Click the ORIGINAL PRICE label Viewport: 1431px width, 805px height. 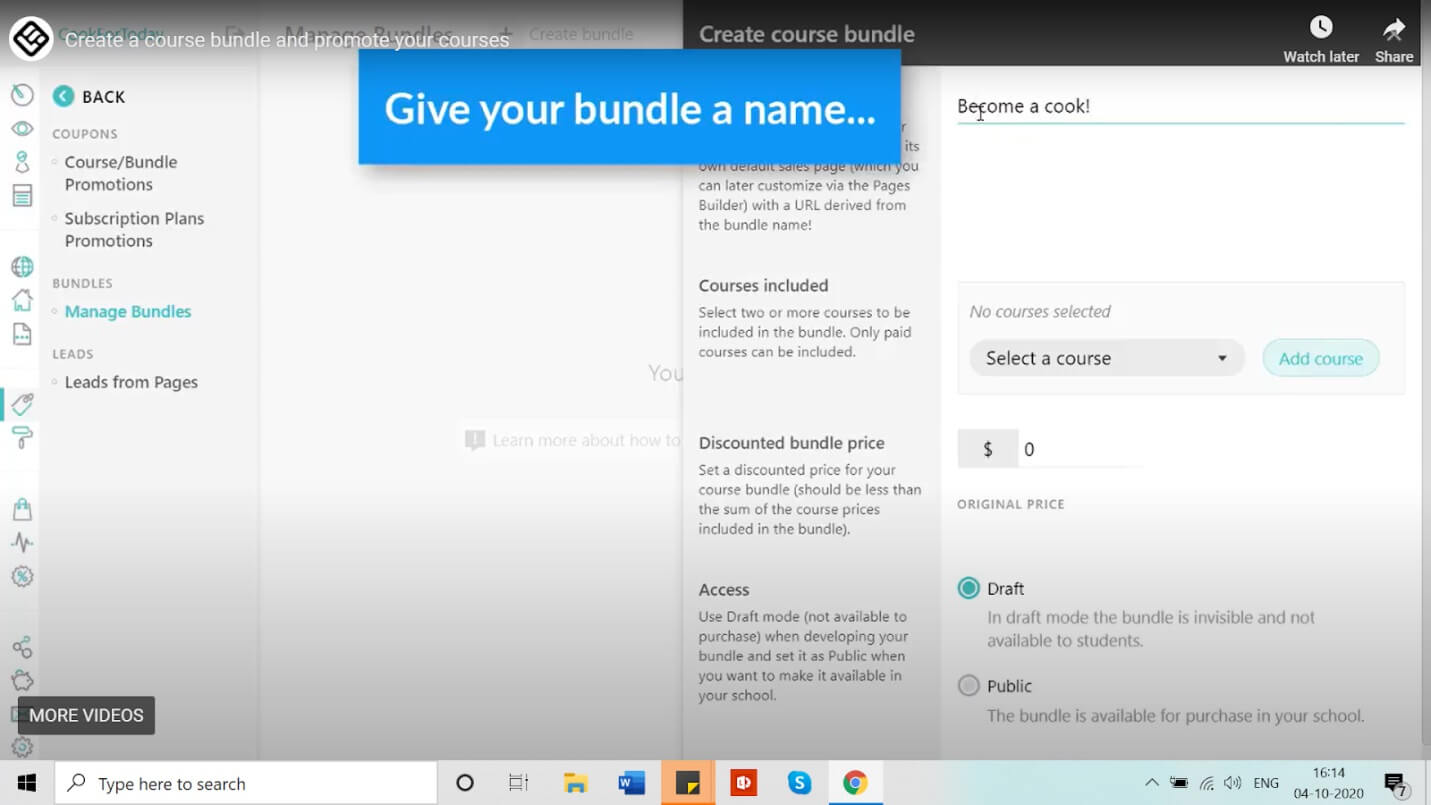[x=1010, y=504]
